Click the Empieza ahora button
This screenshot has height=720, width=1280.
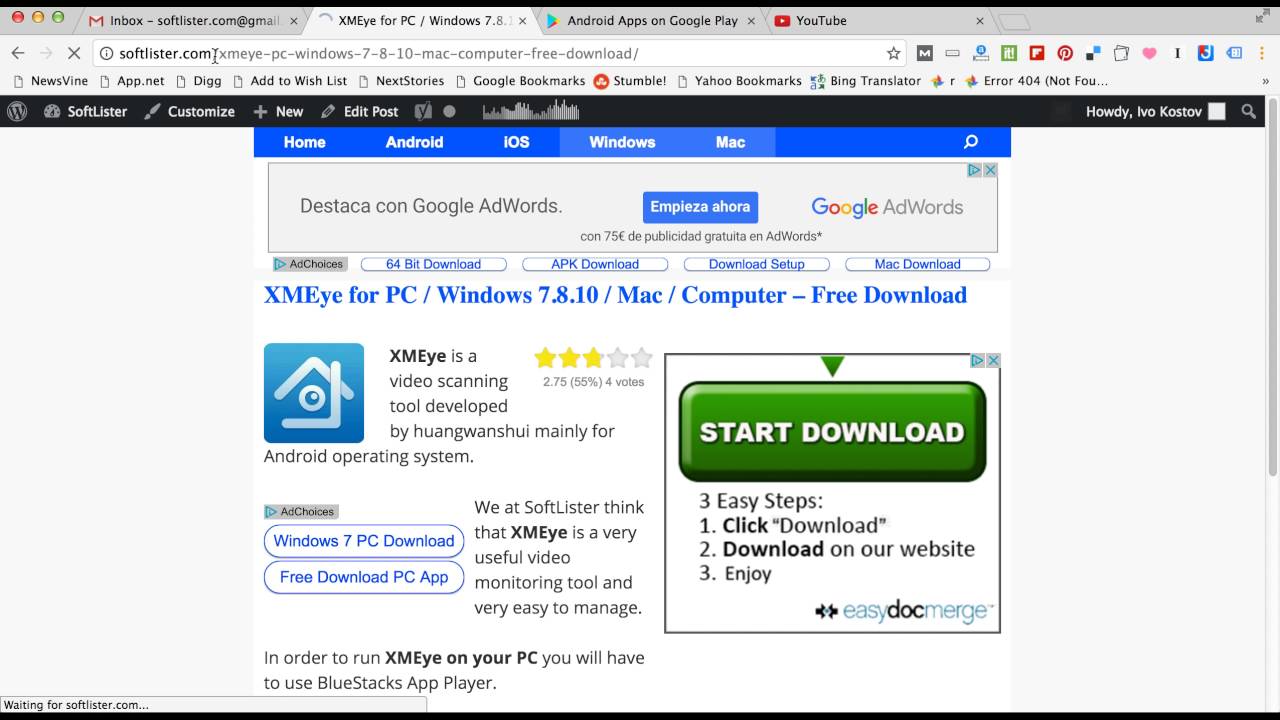click(x=700, y=207)
